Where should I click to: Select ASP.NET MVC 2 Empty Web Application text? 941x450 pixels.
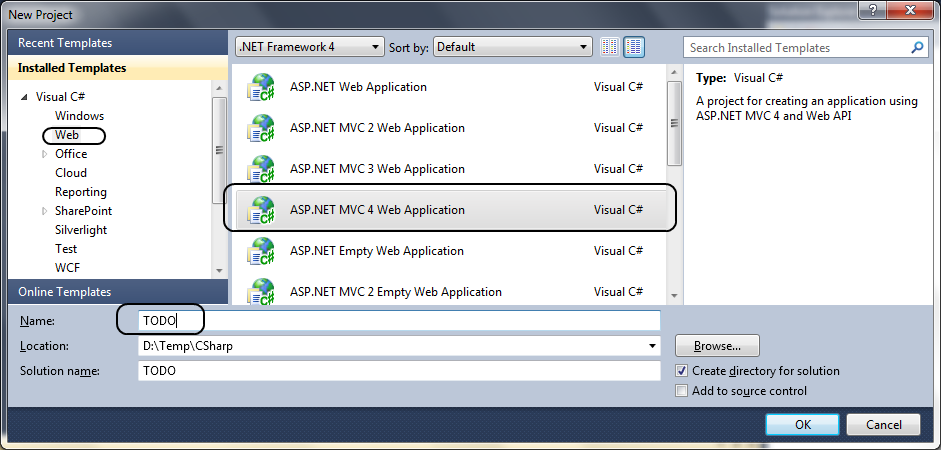(395, 292)
